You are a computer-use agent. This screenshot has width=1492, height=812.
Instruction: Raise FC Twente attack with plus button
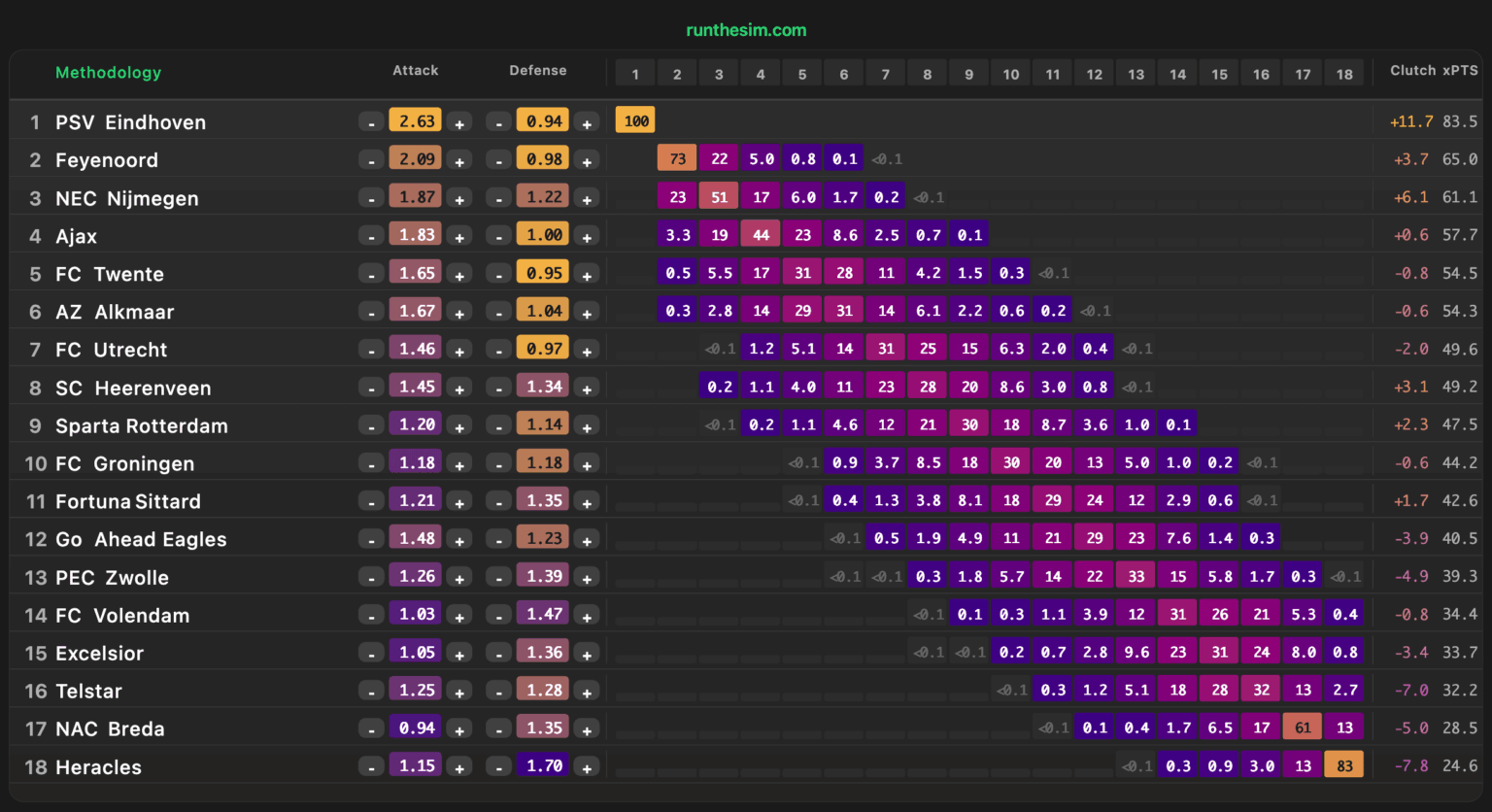pyautogui.click(x=459, y=274)
